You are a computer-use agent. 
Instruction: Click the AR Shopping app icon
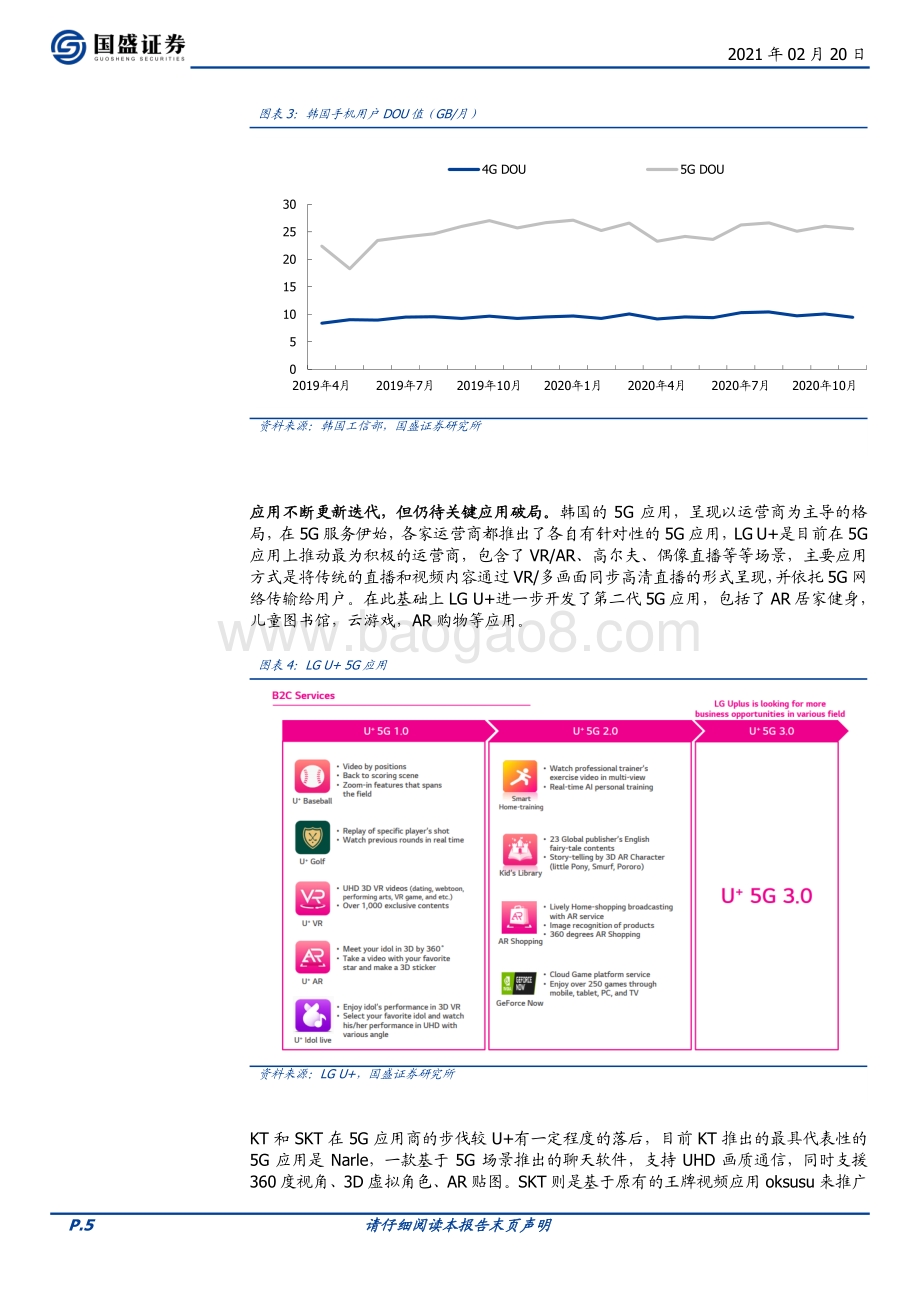point(520,918)
